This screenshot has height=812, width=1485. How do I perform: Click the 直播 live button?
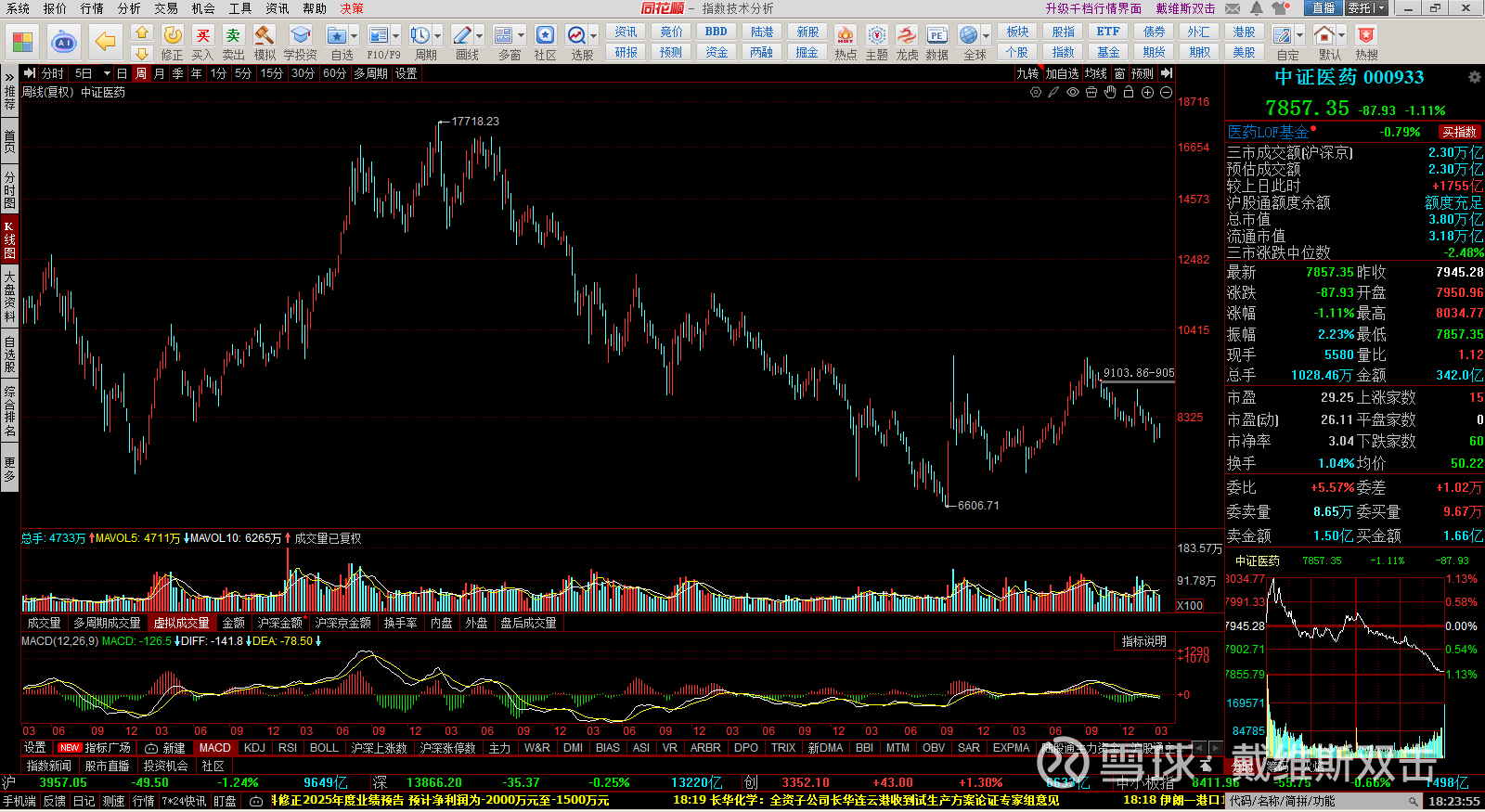(1323, 8)
